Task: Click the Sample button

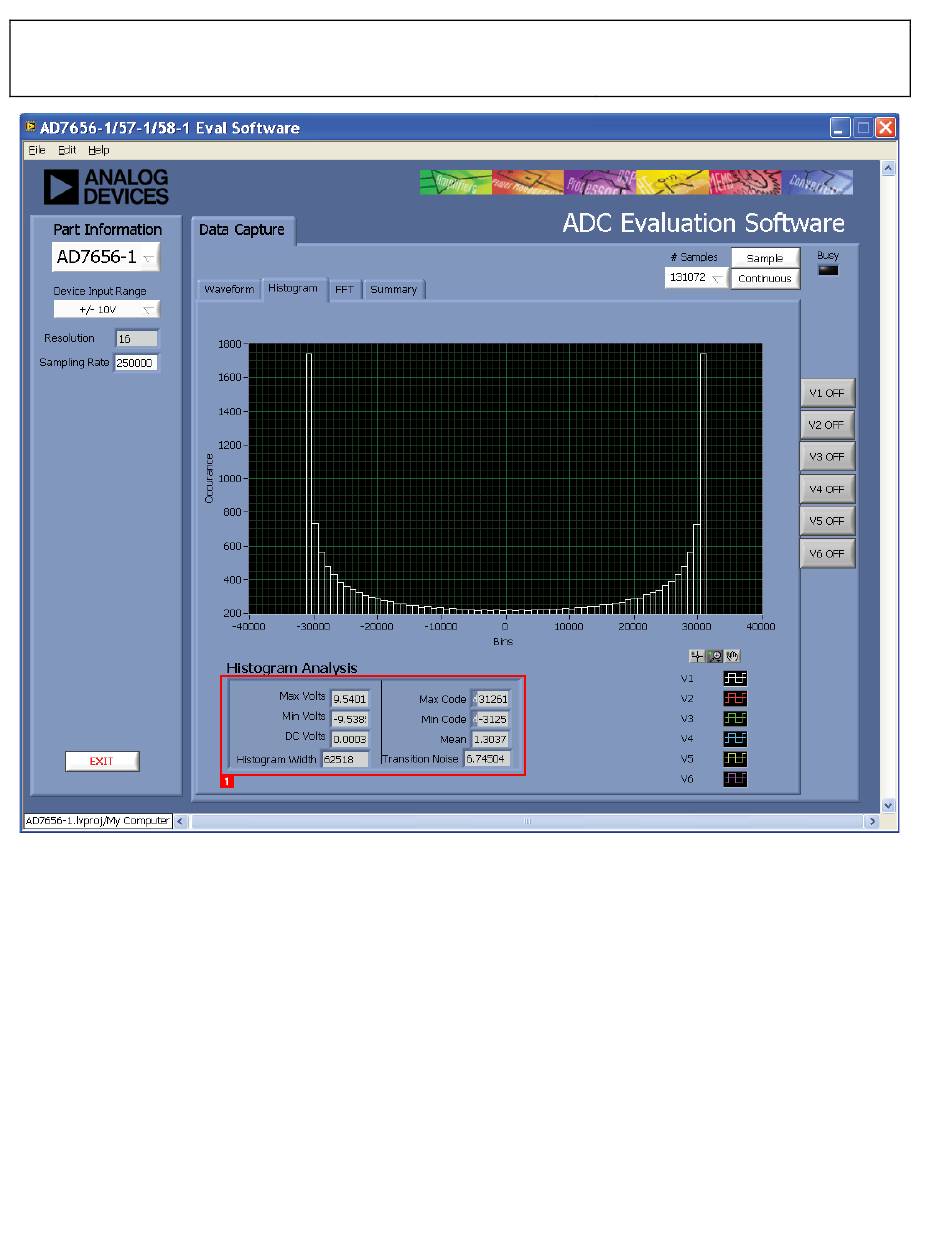Action: pos(765,258)
